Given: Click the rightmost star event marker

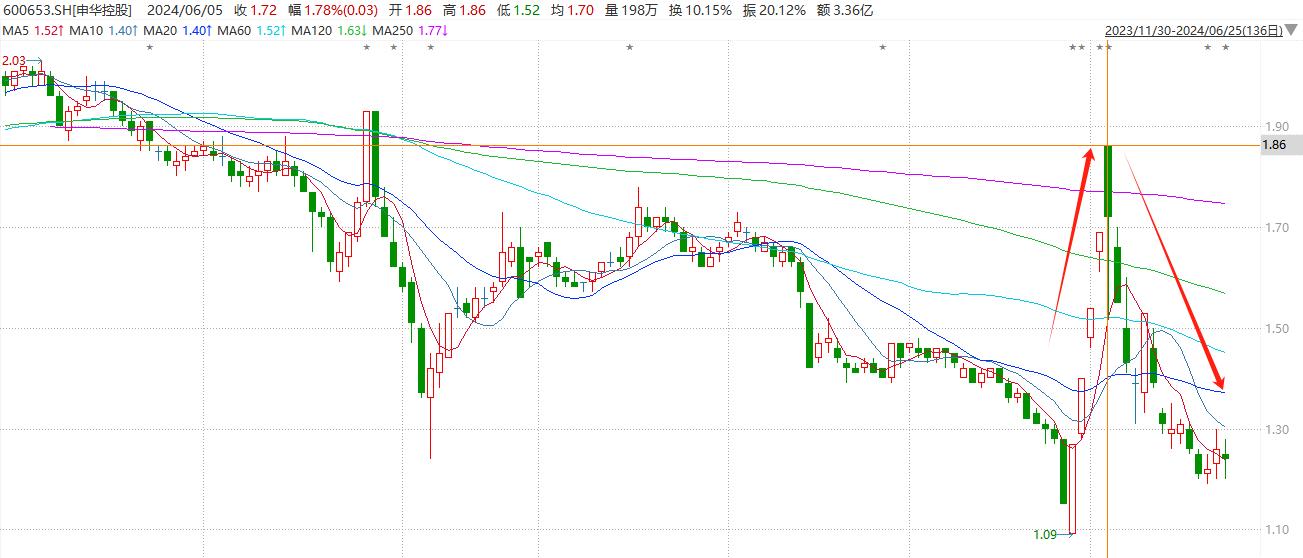Looking at the screenshot, I should (x=1225, y=48).
